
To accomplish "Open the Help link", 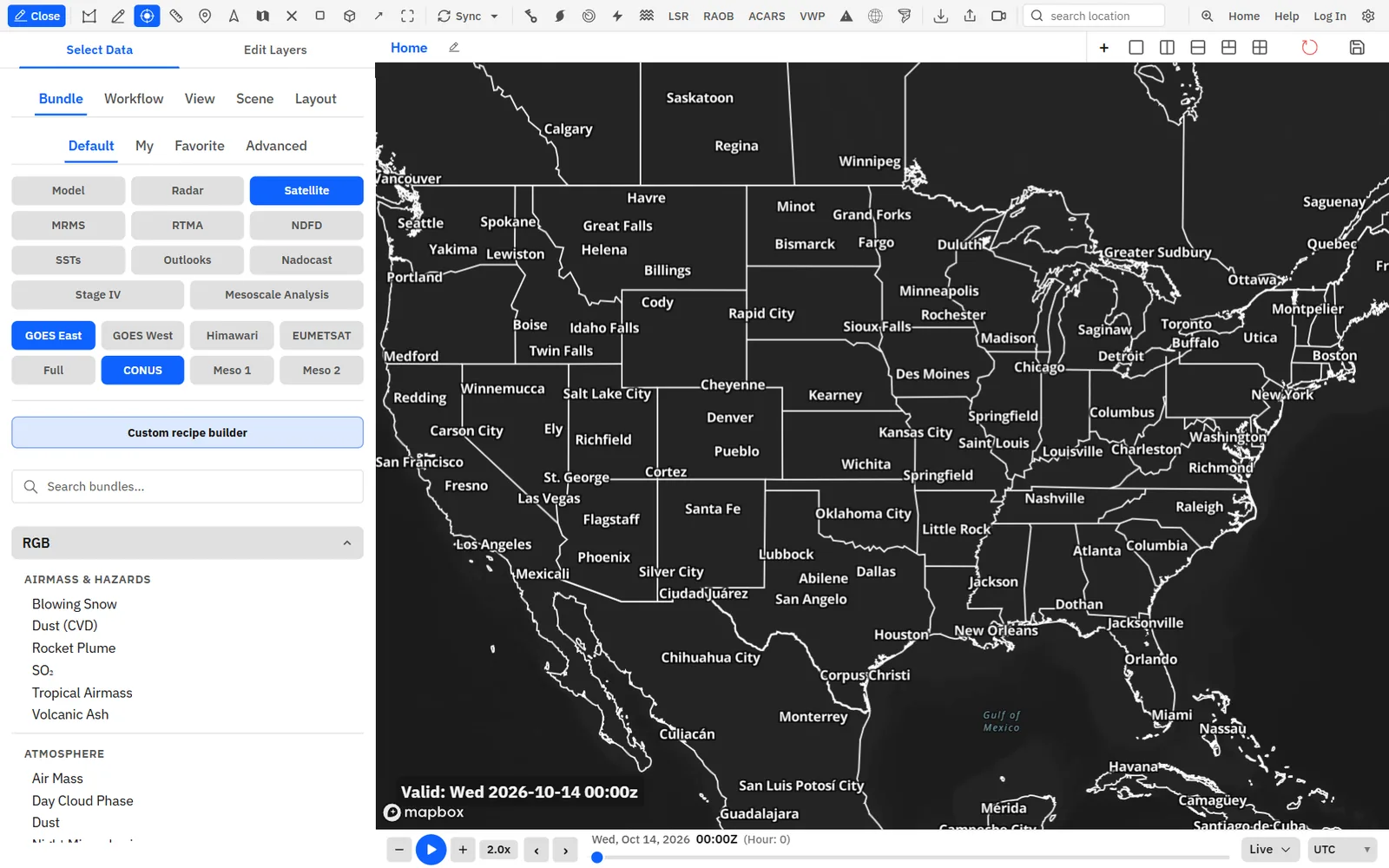I will [x=1287, y=16].
